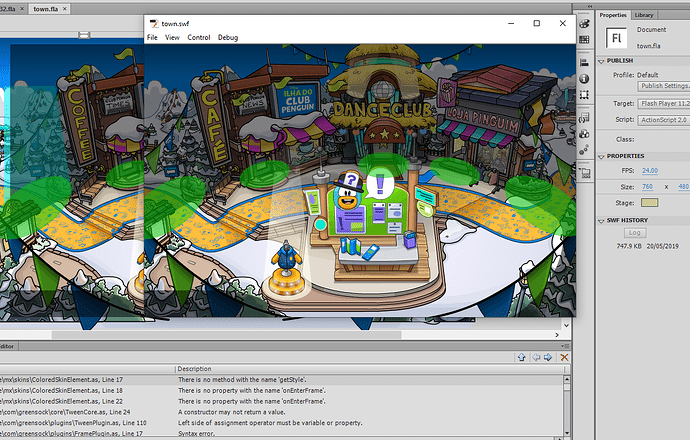
Task: Click the red X clear errors icon
Action: tap(565, 357)
